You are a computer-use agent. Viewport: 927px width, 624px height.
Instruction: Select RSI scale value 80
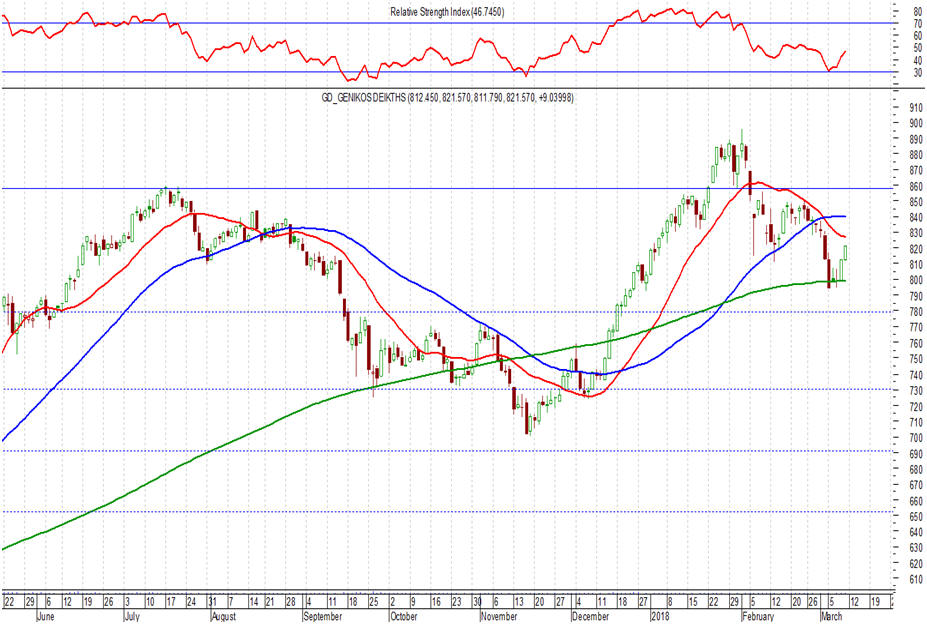click(x=918, y=12)
